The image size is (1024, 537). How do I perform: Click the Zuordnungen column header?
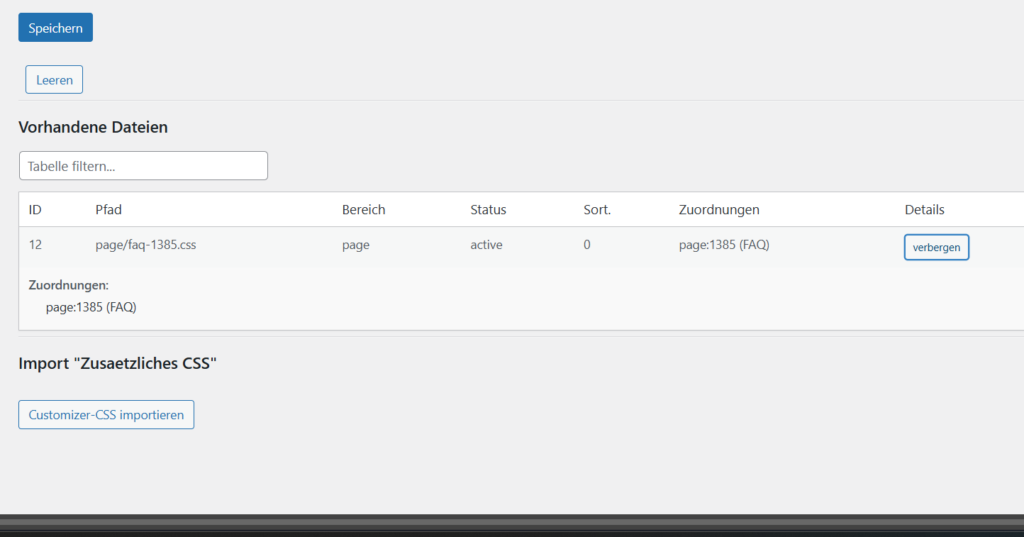(x=718, y=210)
